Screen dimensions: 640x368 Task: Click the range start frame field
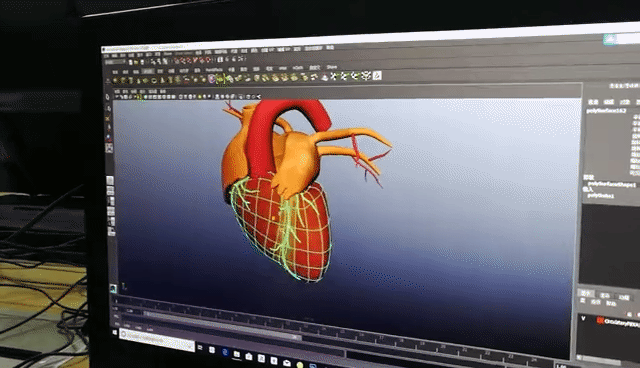point(129,311)
